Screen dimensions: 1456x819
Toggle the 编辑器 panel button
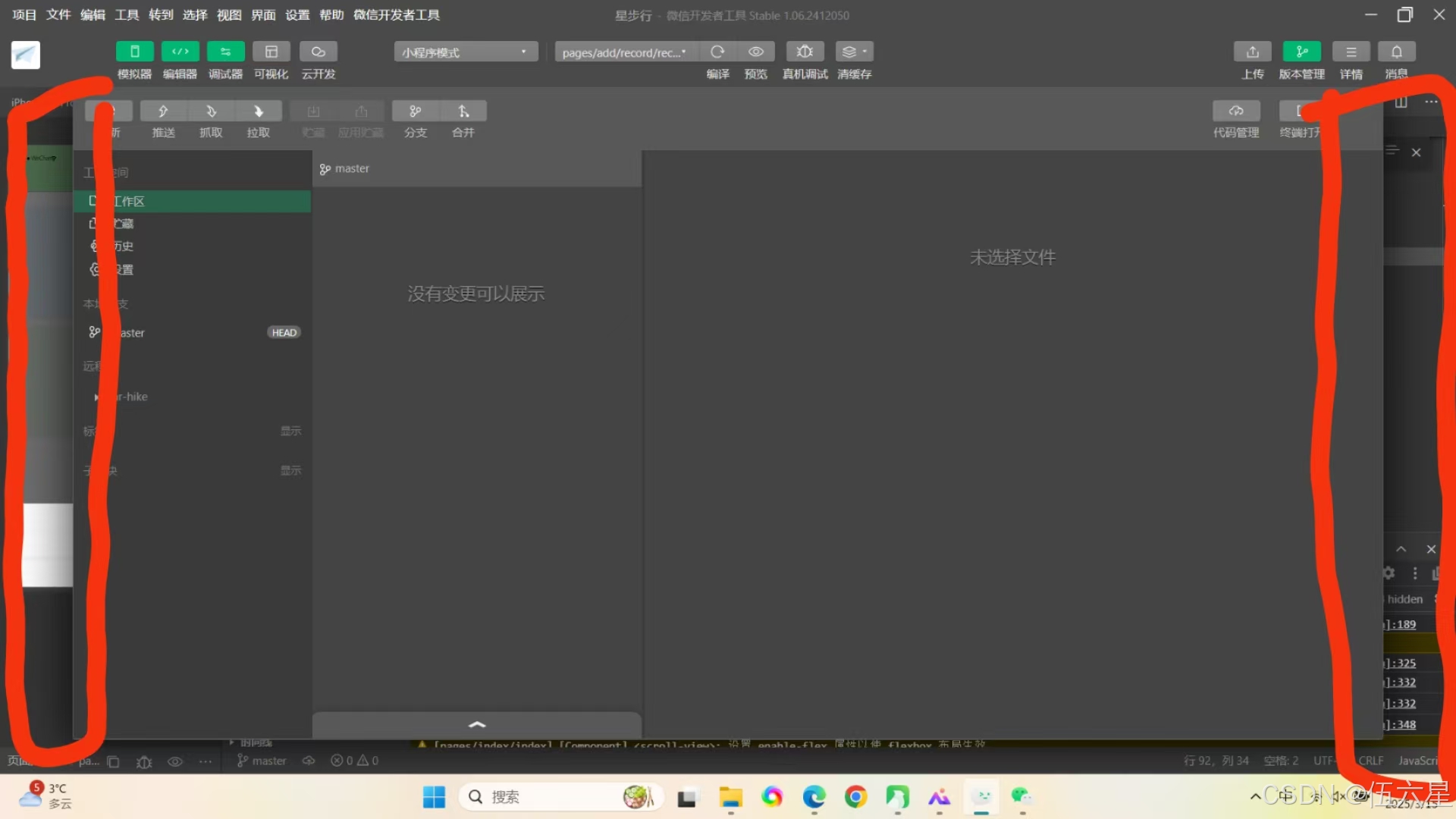tap(180, 52)
